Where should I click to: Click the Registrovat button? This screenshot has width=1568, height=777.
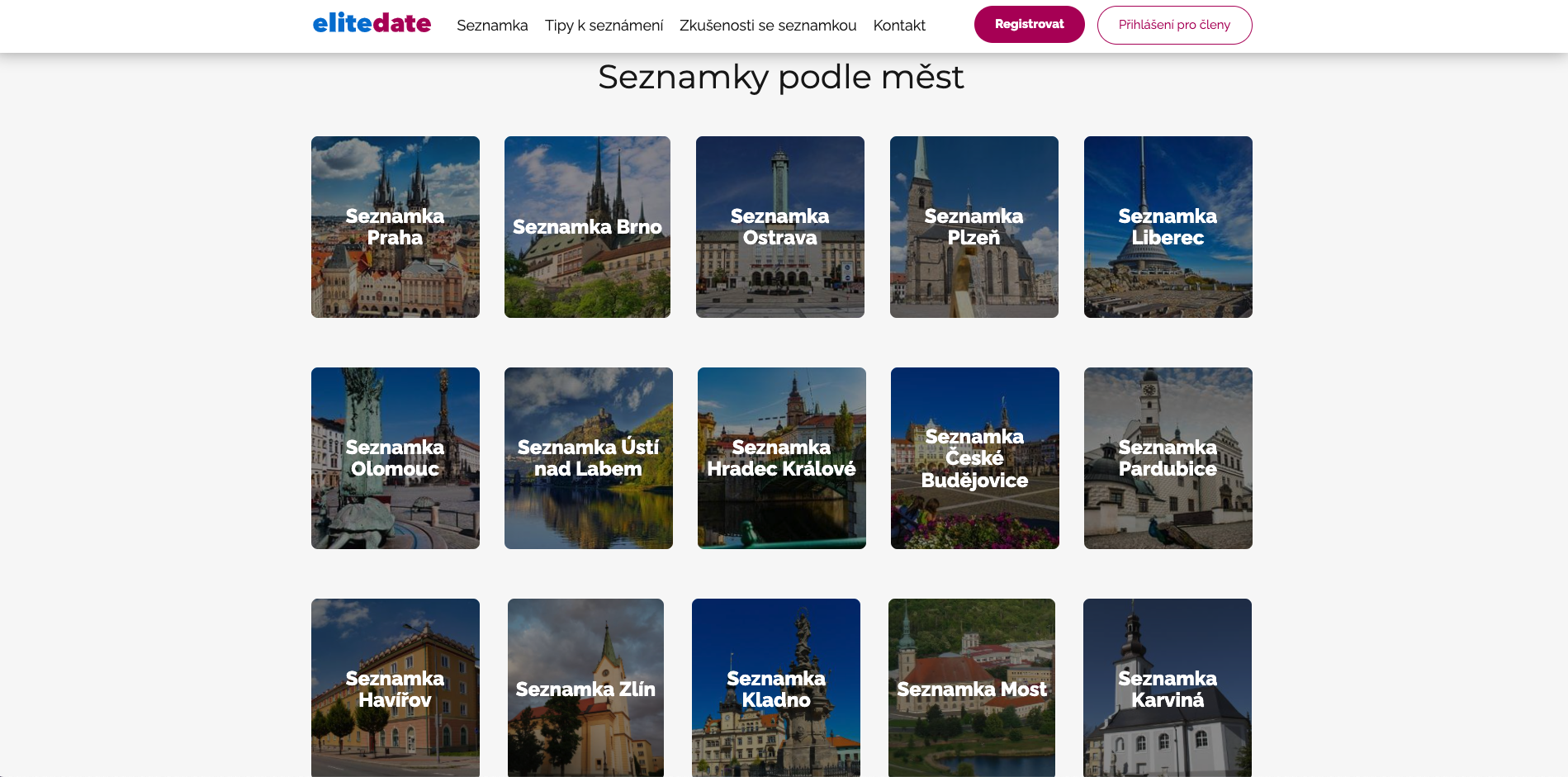pyautogui.click(x=1029, y=25)
